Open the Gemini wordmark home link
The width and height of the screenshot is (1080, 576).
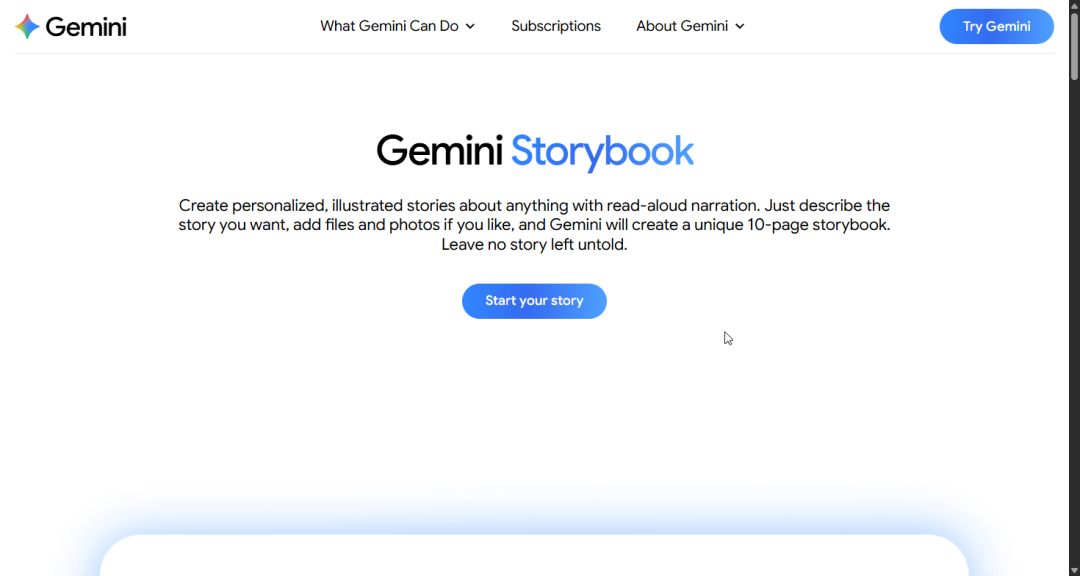pyautogui.click(x=86, y=27)
